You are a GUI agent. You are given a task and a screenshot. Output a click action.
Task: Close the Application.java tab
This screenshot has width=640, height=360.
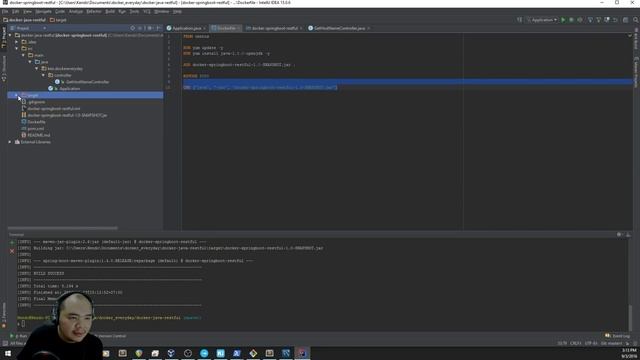click(204, 29)
